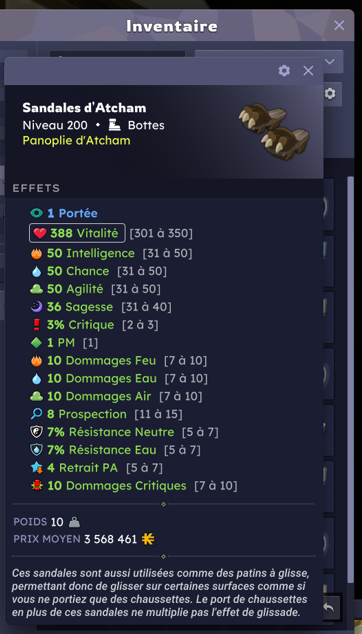Select the highlighted 388 Vitalité effect
The height and width of the screenshot is (634, 362).
pyautogui.click(x=77, y=233)
